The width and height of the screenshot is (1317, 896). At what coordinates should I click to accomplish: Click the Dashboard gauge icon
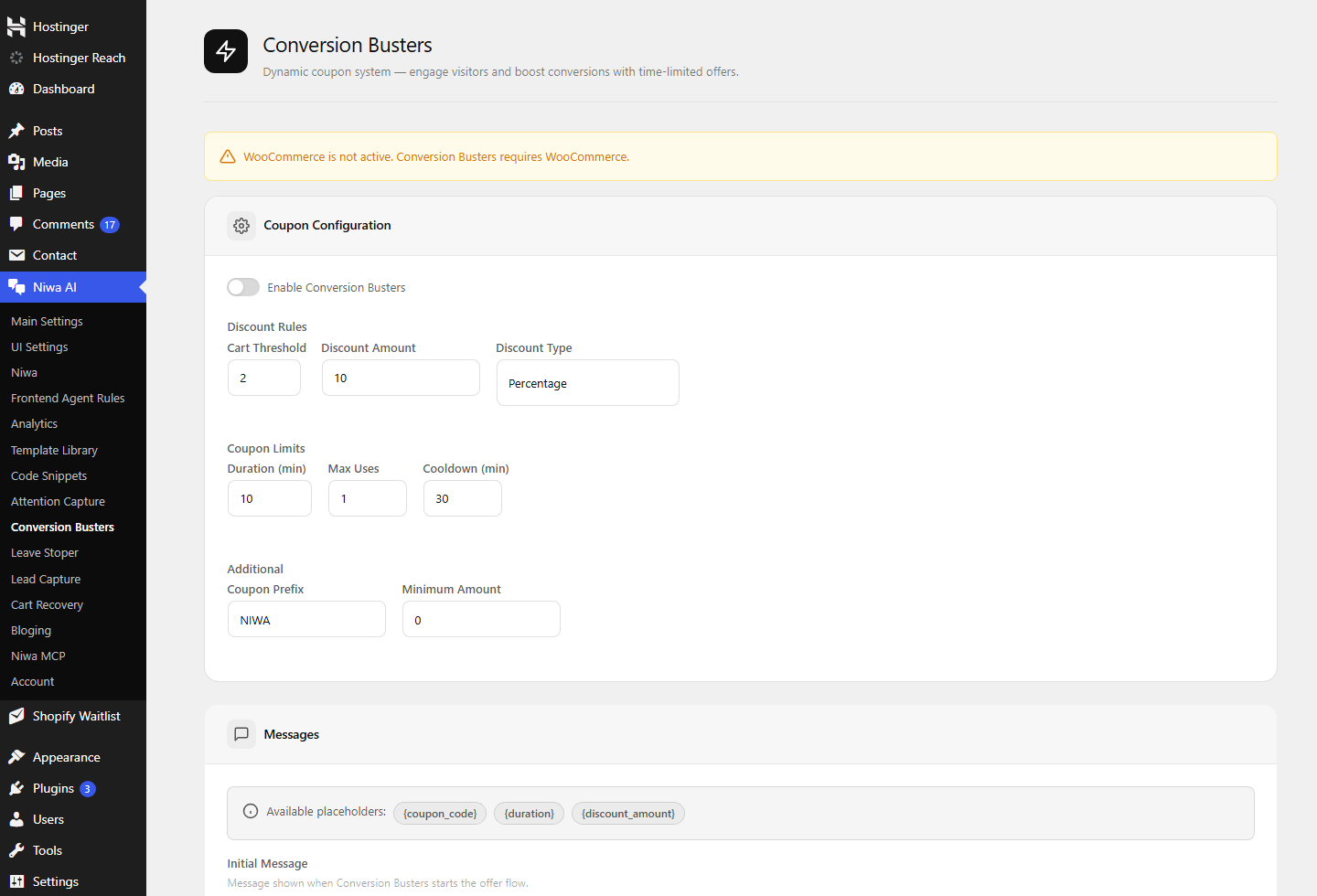tap(16, 89)
